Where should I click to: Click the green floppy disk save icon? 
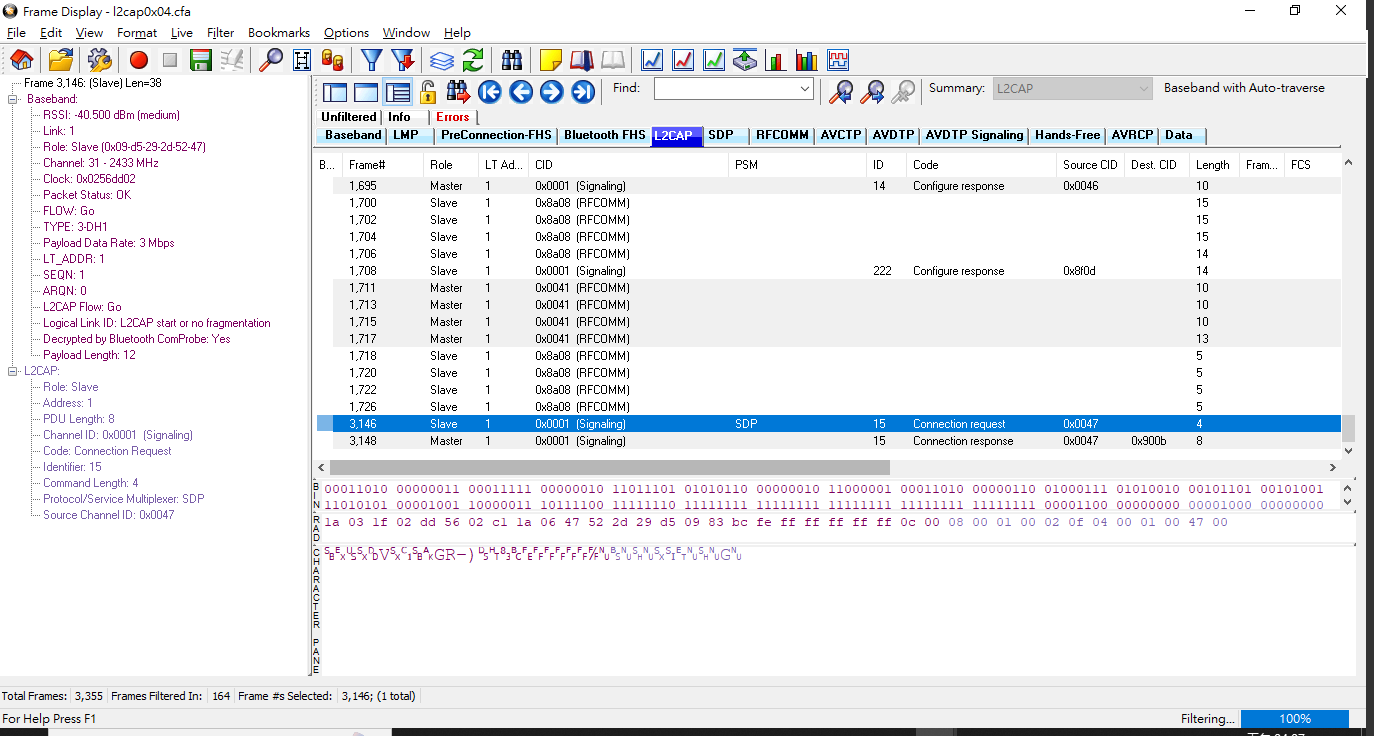click(201, 60)
